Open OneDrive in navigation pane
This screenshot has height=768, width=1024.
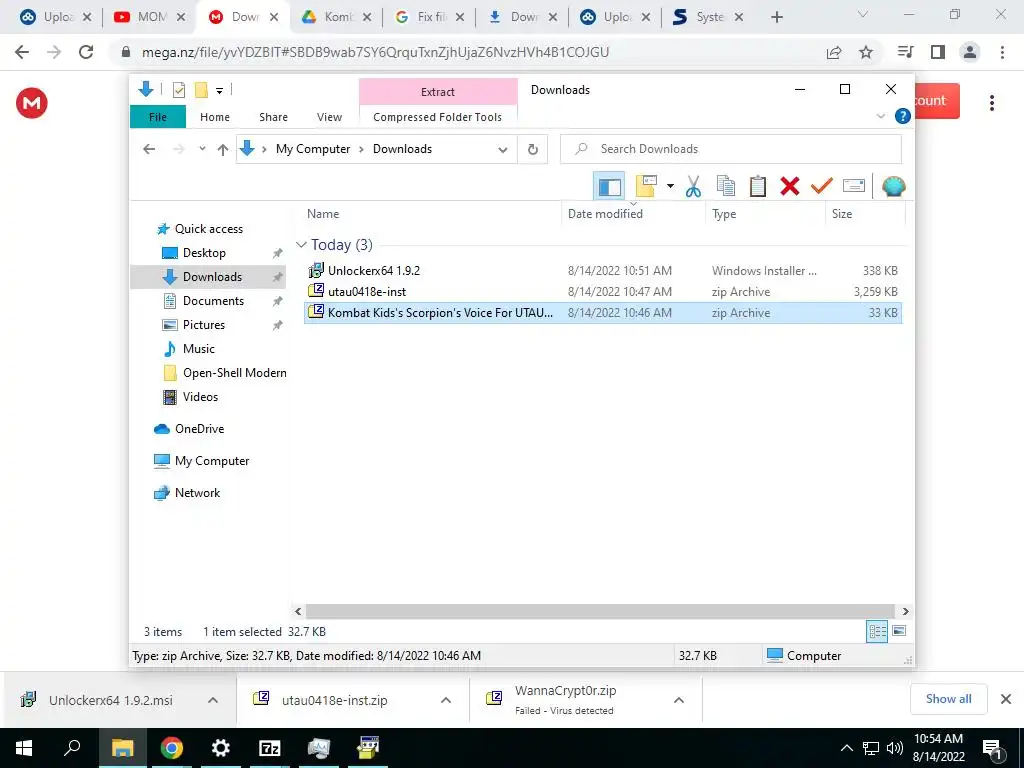199,429
